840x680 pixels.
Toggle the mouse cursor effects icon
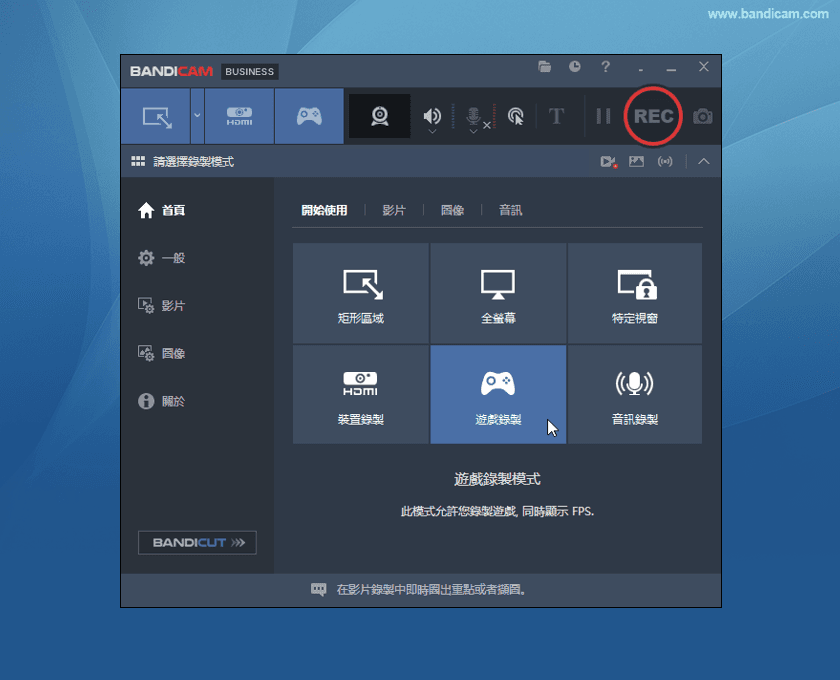tap(515, 116)
